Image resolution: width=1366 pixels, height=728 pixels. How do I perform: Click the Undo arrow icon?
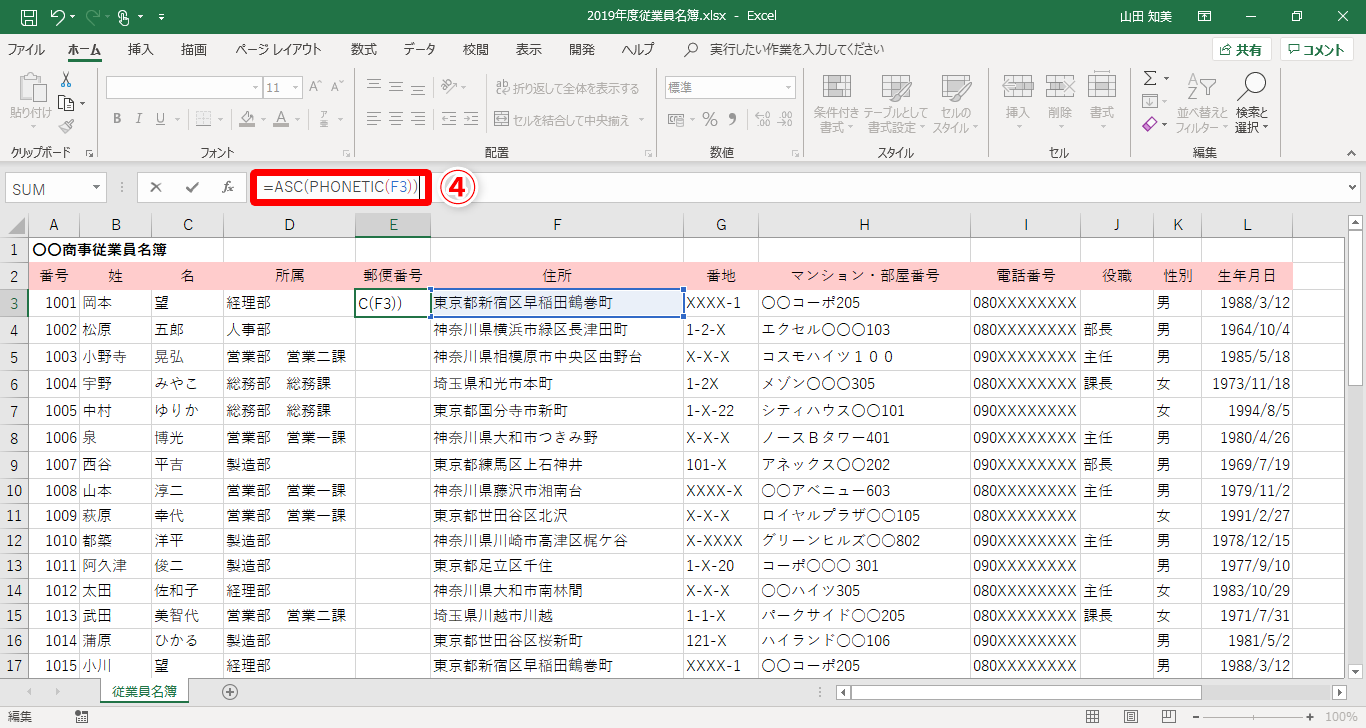coord(57,17)
